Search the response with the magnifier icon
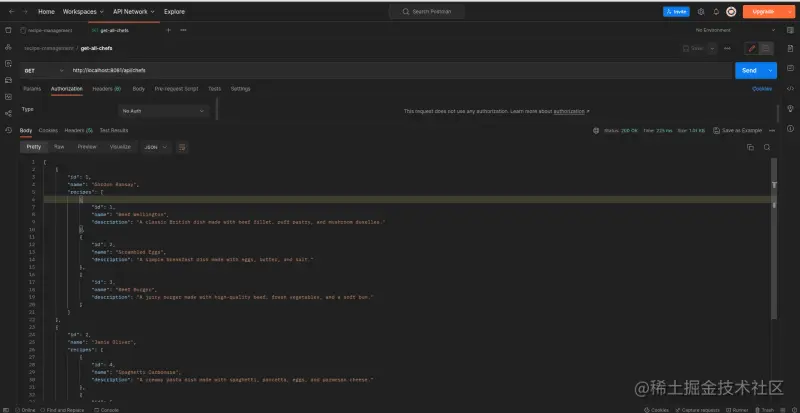This screenshot has width=800, height=413. (767, 147)
